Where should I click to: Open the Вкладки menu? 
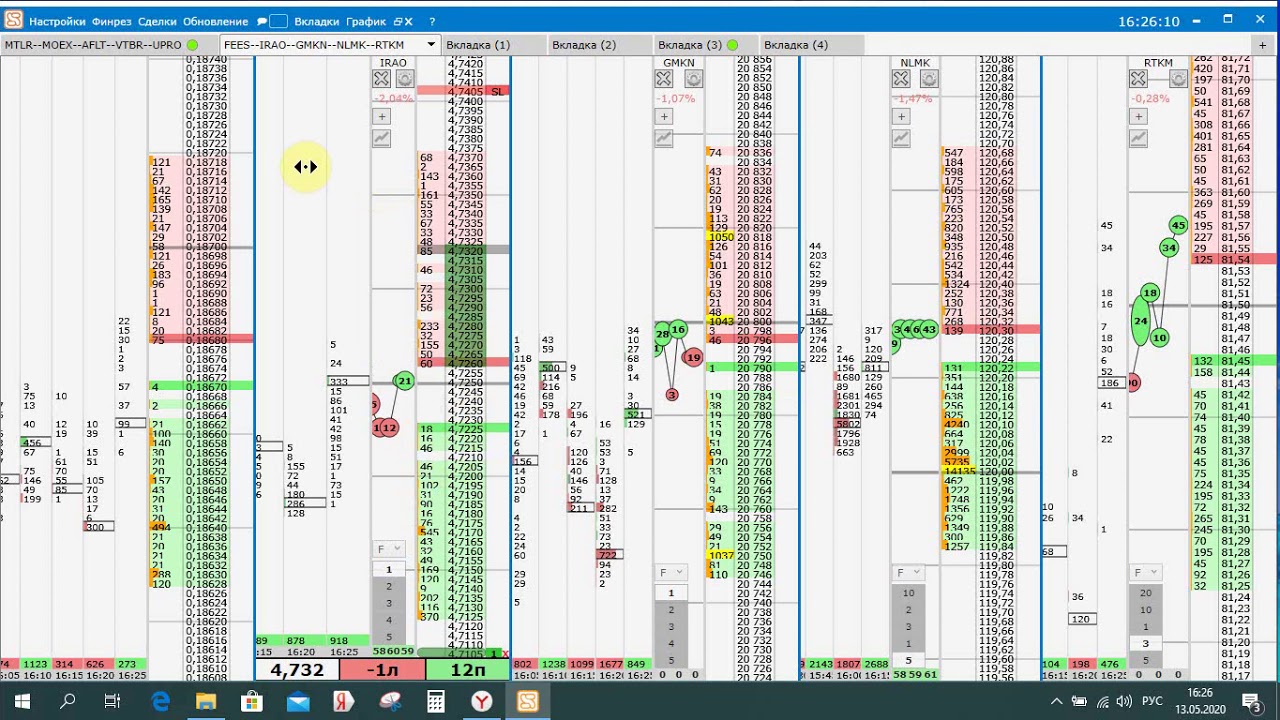coord(317,21)
